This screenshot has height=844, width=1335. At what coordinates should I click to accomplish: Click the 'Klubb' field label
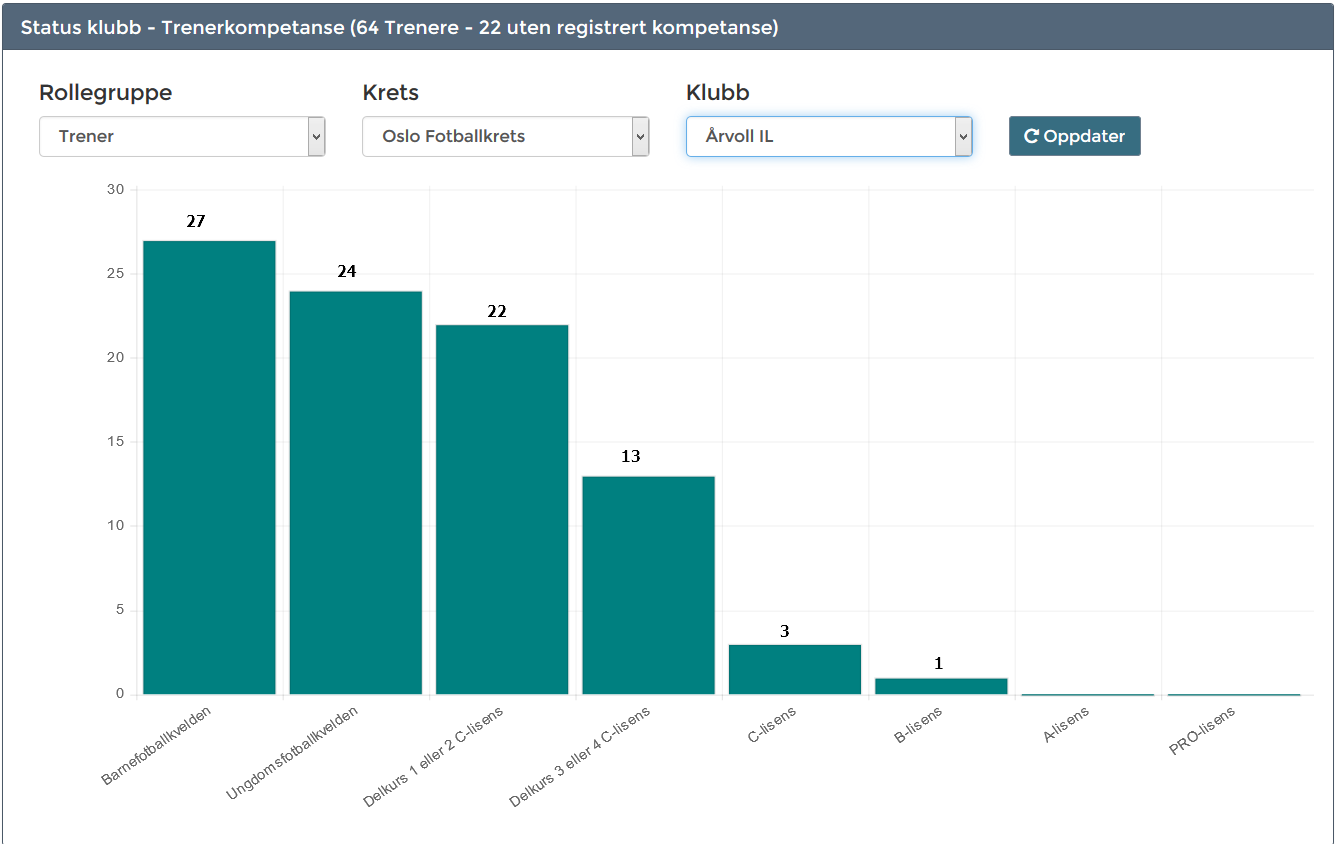[717, 93]
